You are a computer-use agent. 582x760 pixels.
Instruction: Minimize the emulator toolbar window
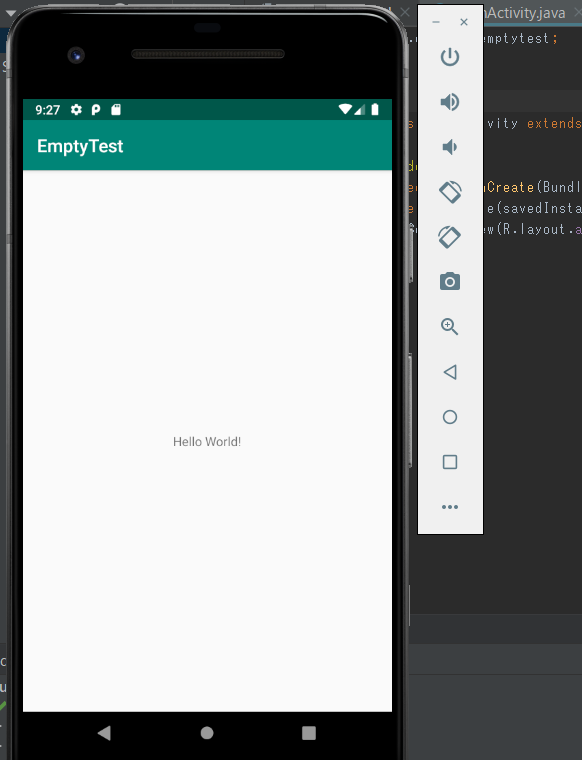436,22
